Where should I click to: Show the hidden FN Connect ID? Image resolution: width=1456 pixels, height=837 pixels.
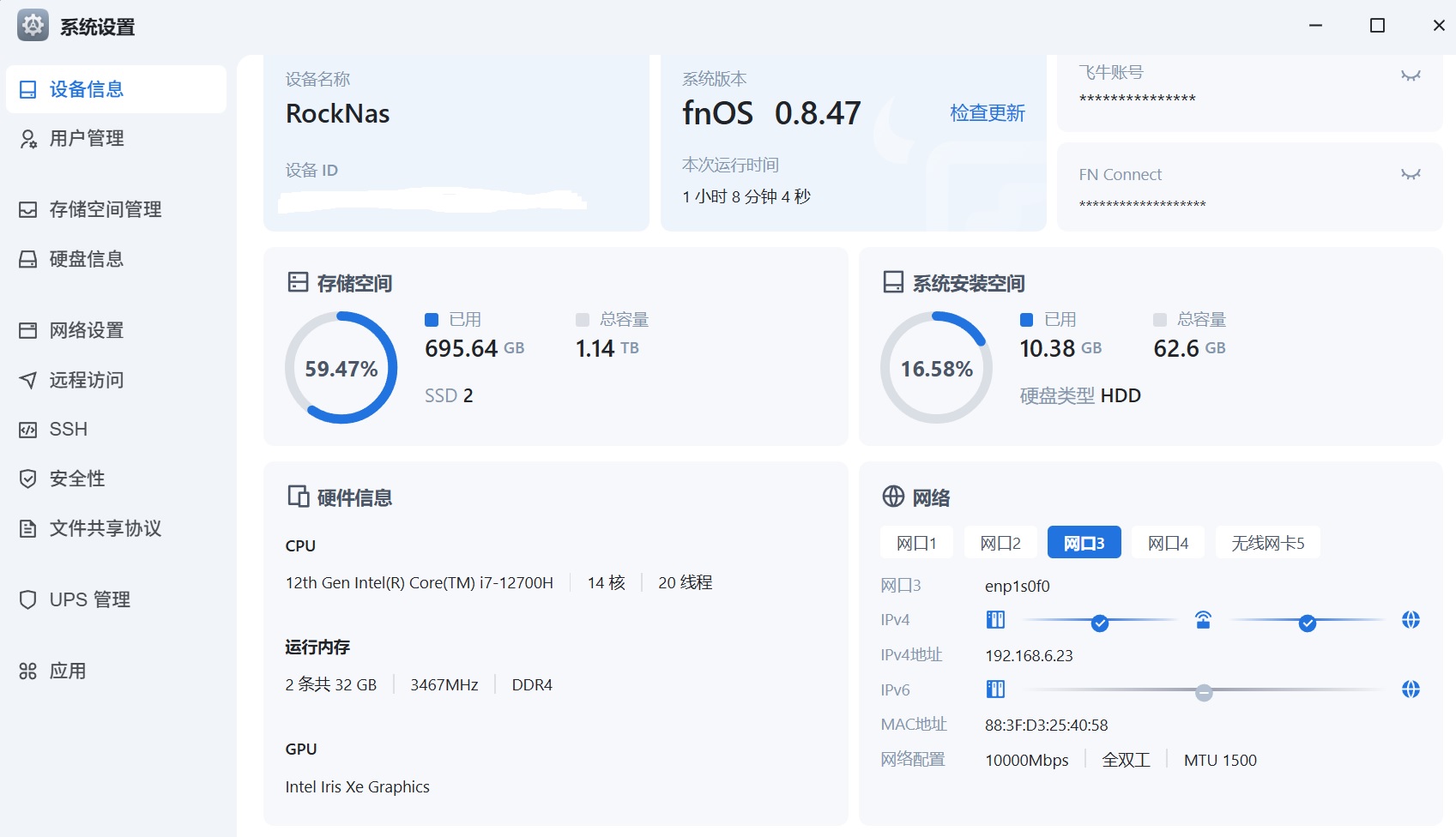[x=1411, y=174]
